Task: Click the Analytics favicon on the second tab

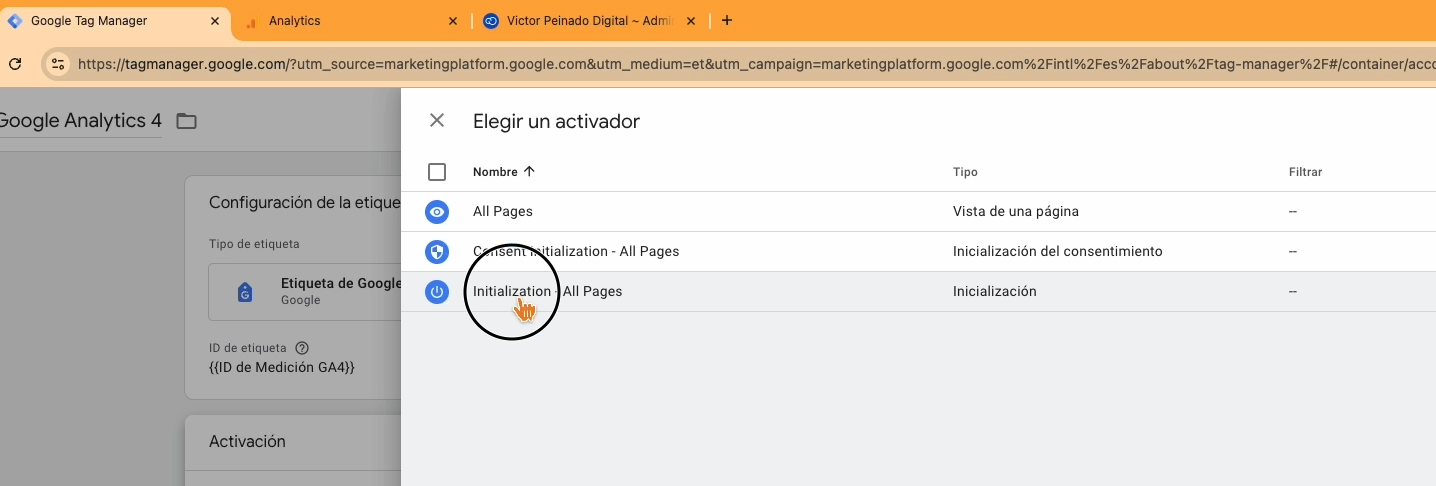Action: [251, 21]
